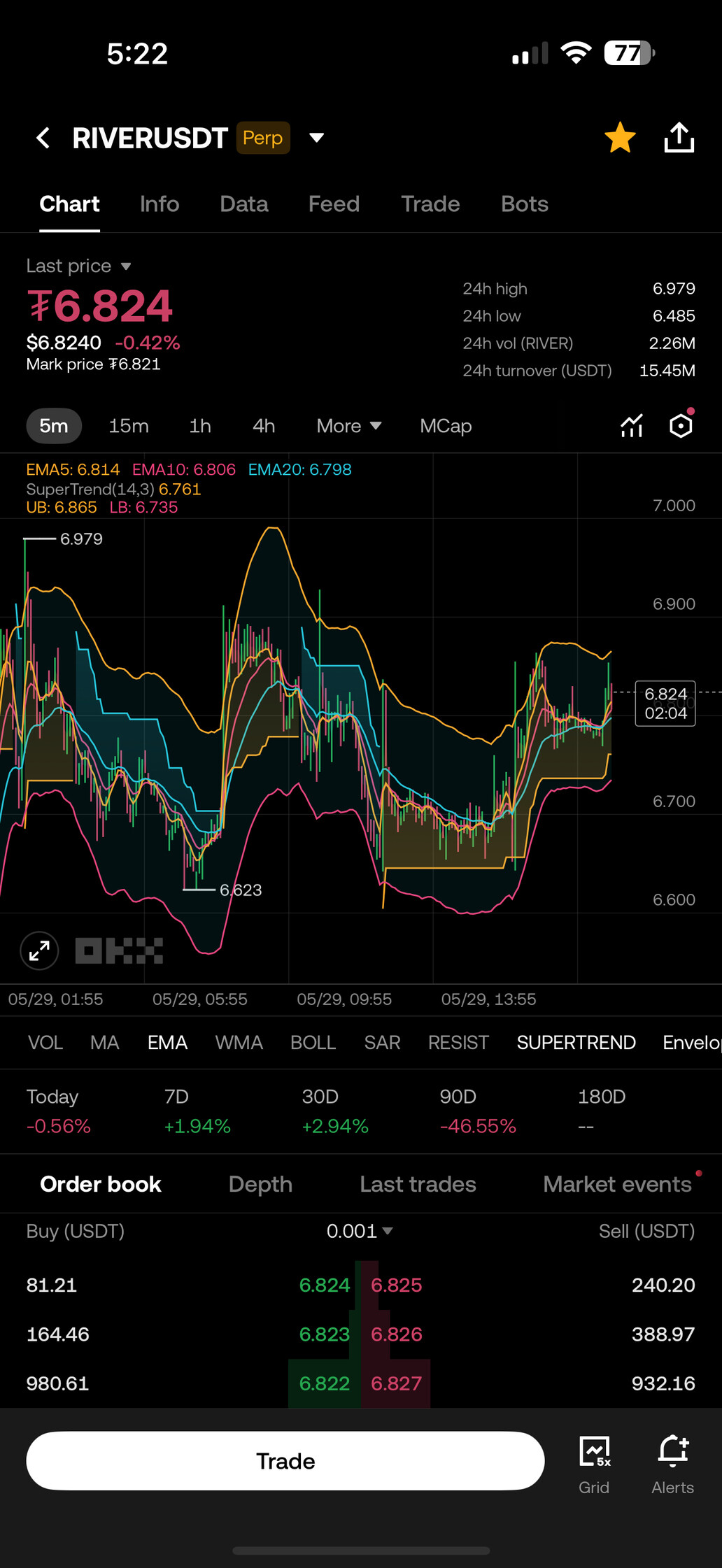Open the chart settings hexagon icon
722x1568 pixels.
click(x=681, y=425)
